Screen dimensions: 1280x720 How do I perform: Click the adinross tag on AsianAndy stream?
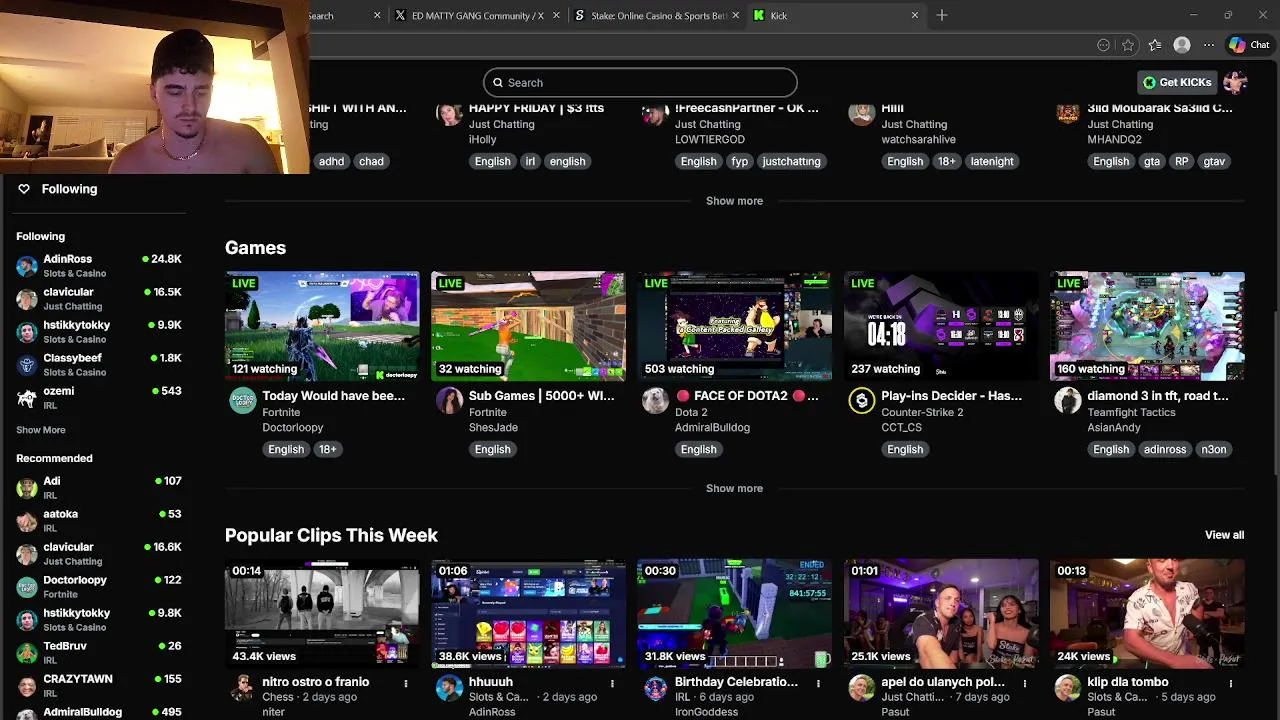click(x=1165, y=449)
